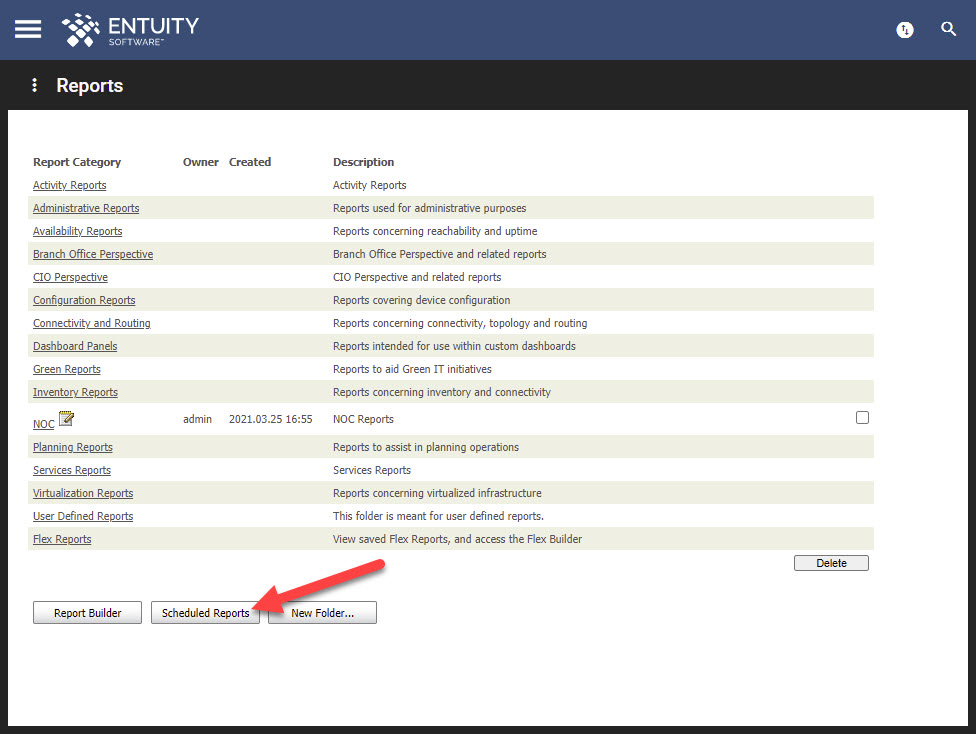This screenshot has width=976, height=734.
Task: Open Dashboard Panels link
Action: click(x=75, y=346)
